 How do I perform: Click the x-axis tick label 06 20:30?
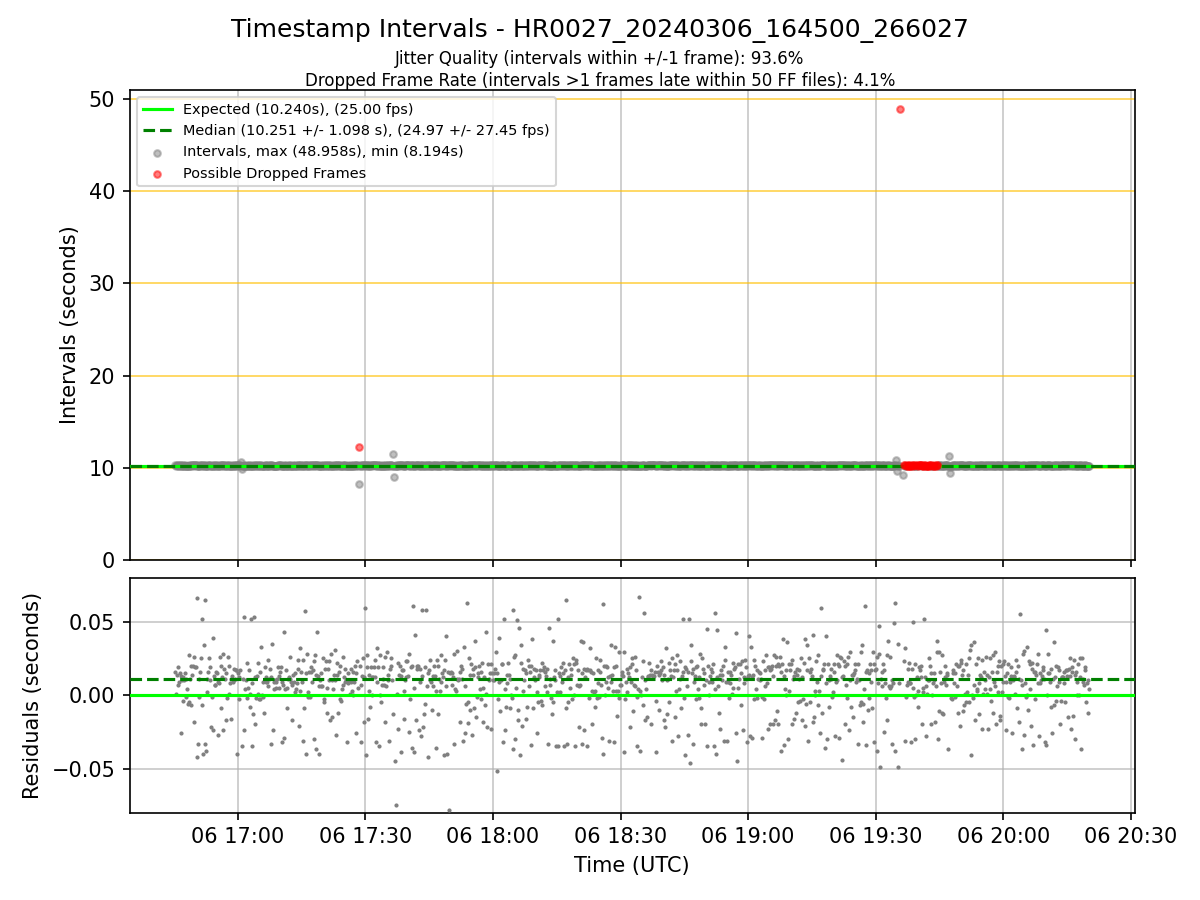(x=1131, y=834)
